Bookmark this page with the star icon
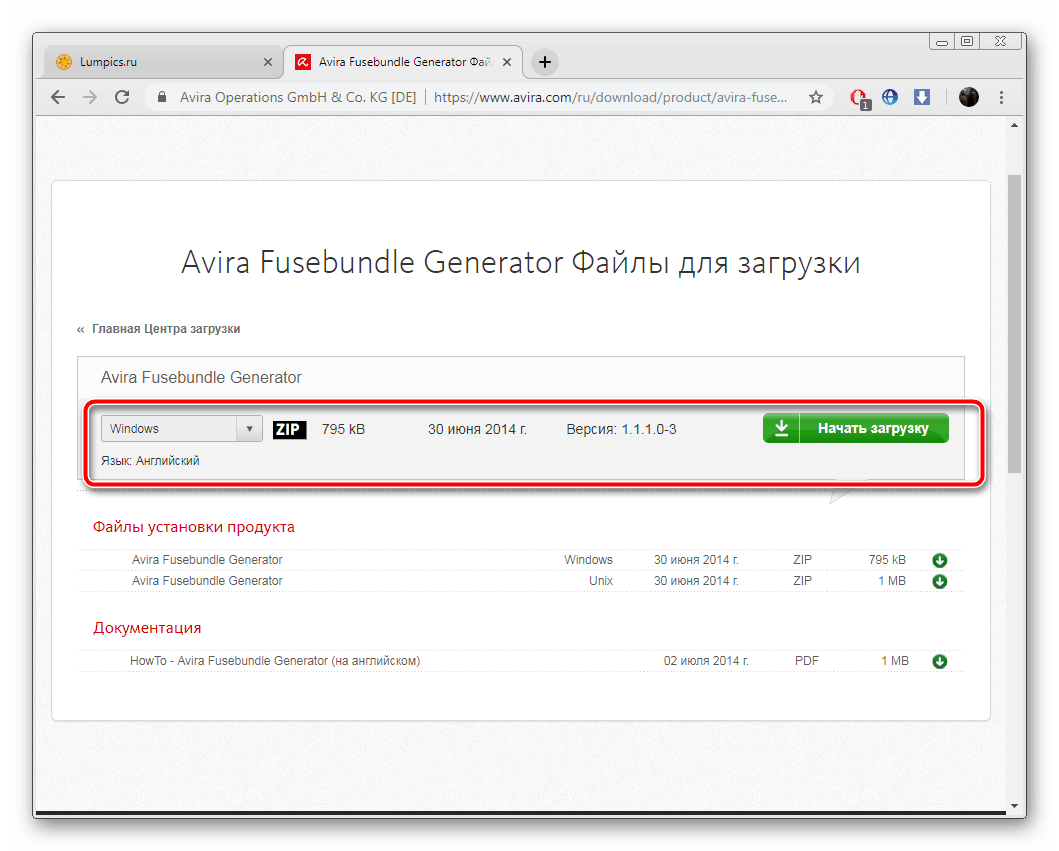This screenshot has height=851, width=1059. coord(816,97)
